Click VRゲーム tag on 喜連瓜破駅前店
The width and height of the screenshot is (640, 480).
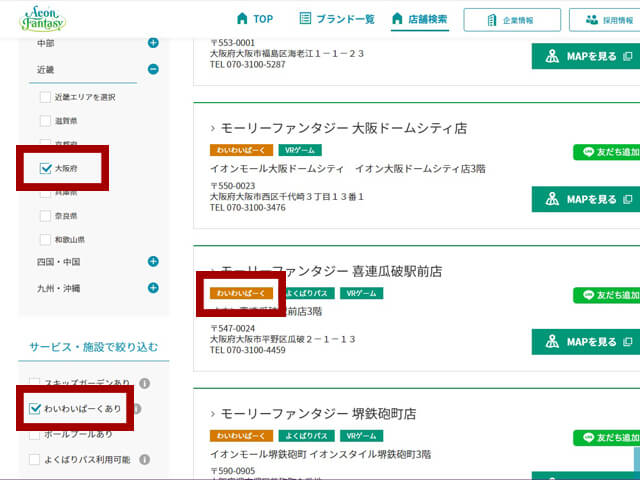click(362, 293)
